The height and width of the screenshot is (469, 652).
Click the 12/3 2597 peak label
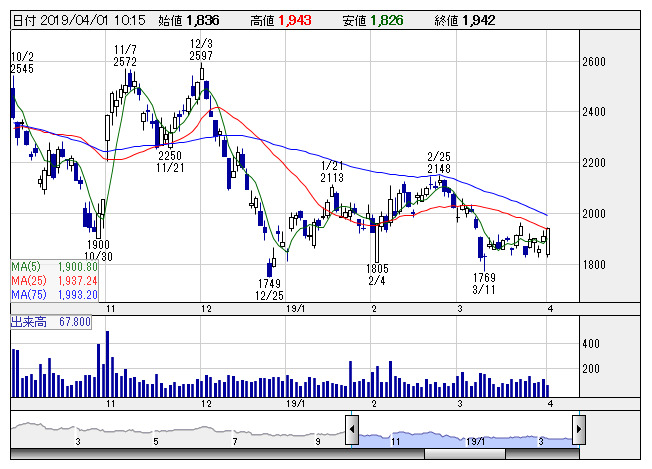(x=201, y=50)
